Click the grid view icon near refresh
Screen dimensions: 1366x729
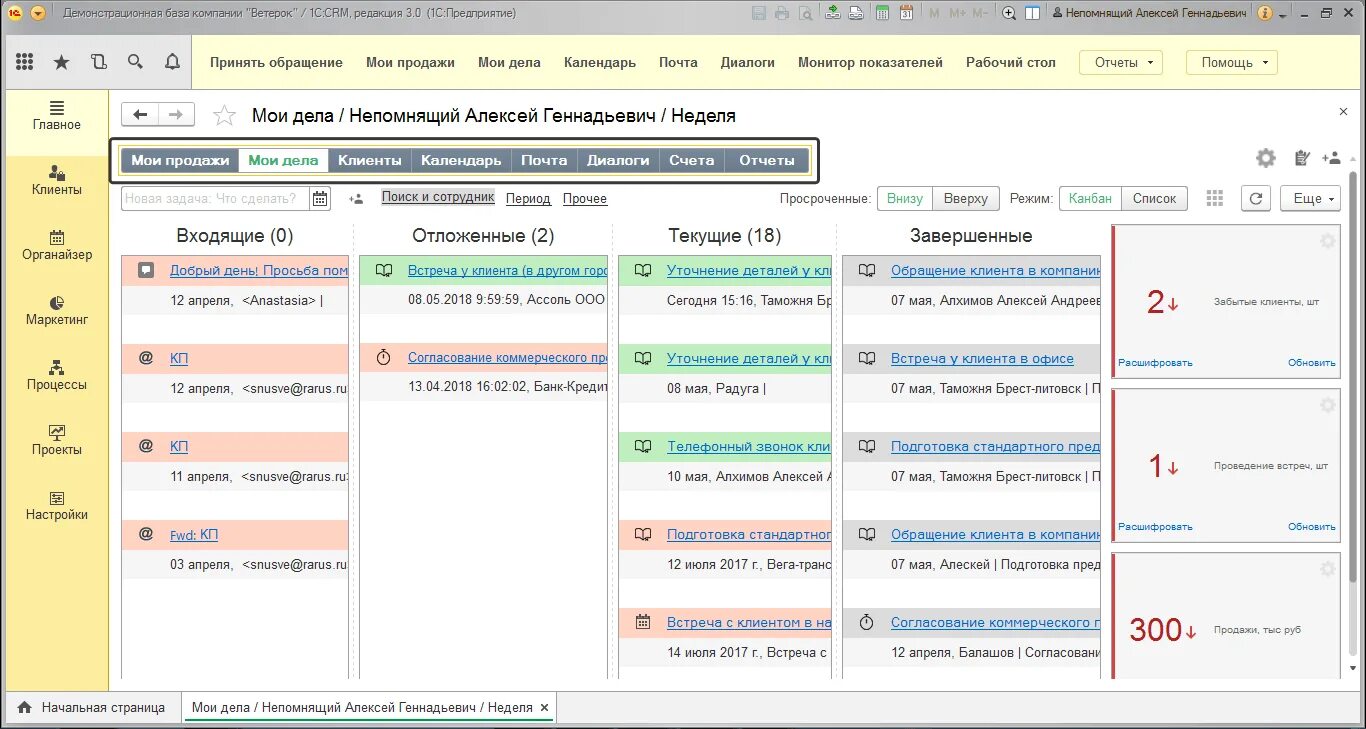(x=1215, y=198)
